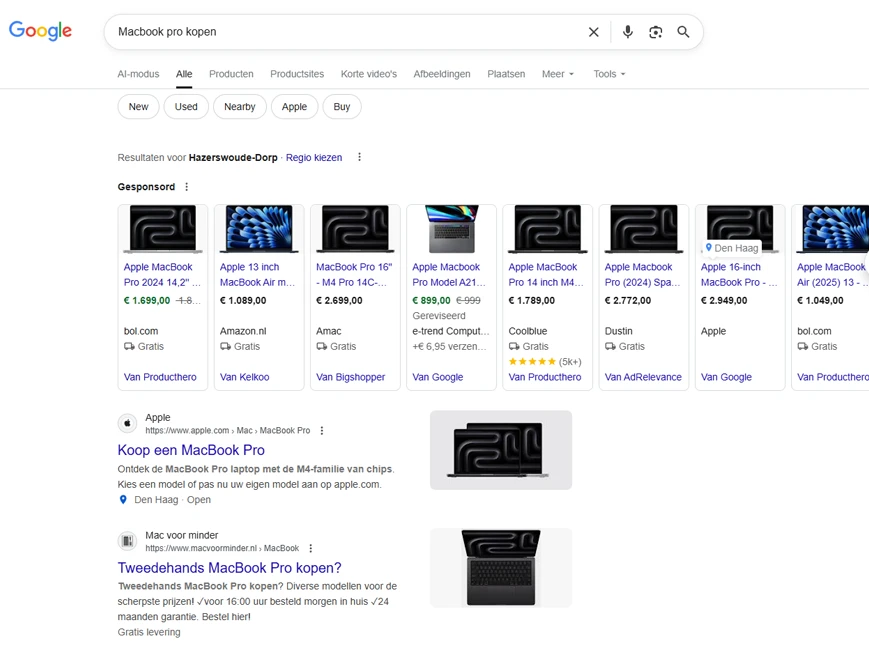Open the Google logo homepage
Viewport: 869px width, 652px height.
point(40,30)
